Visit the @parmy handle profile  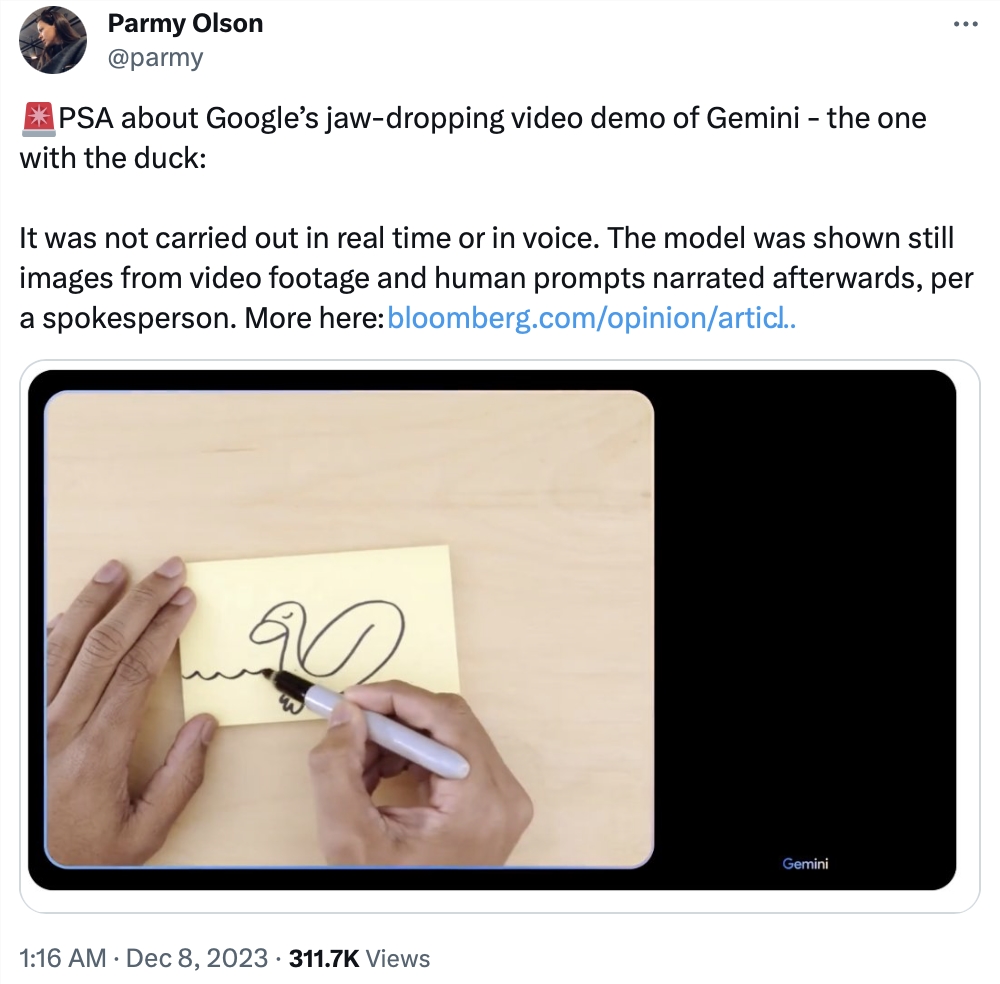click(155, 57)
